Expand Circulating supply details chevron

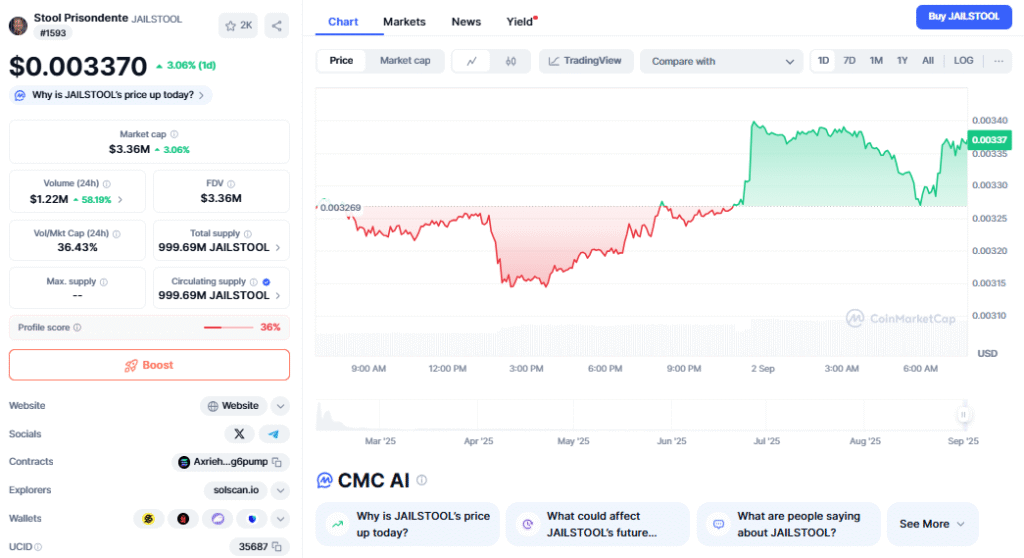click(278, 295)
